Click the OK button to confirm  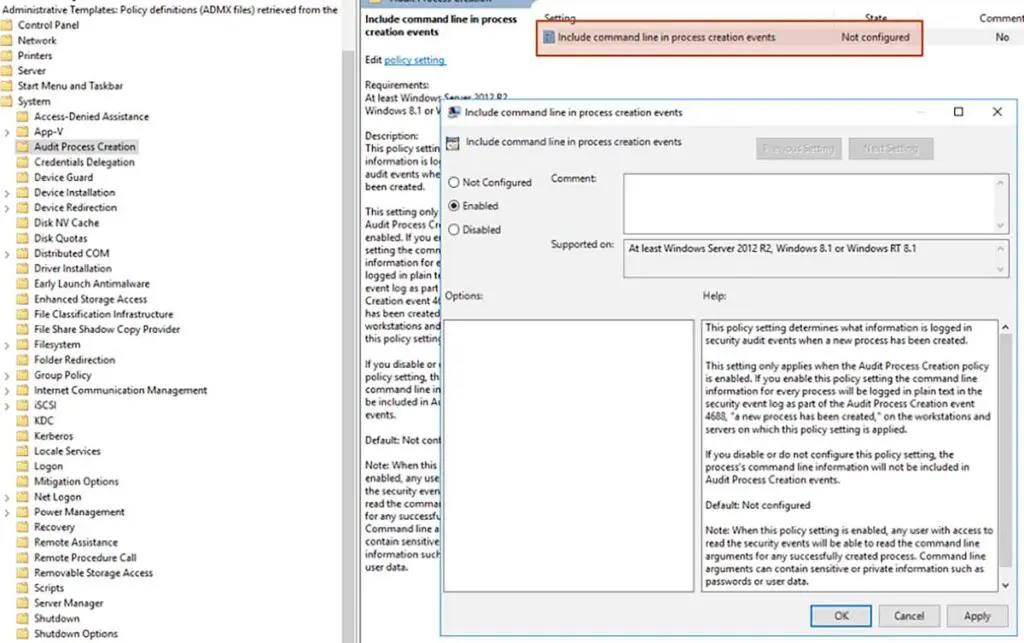(x=840, y=615)
